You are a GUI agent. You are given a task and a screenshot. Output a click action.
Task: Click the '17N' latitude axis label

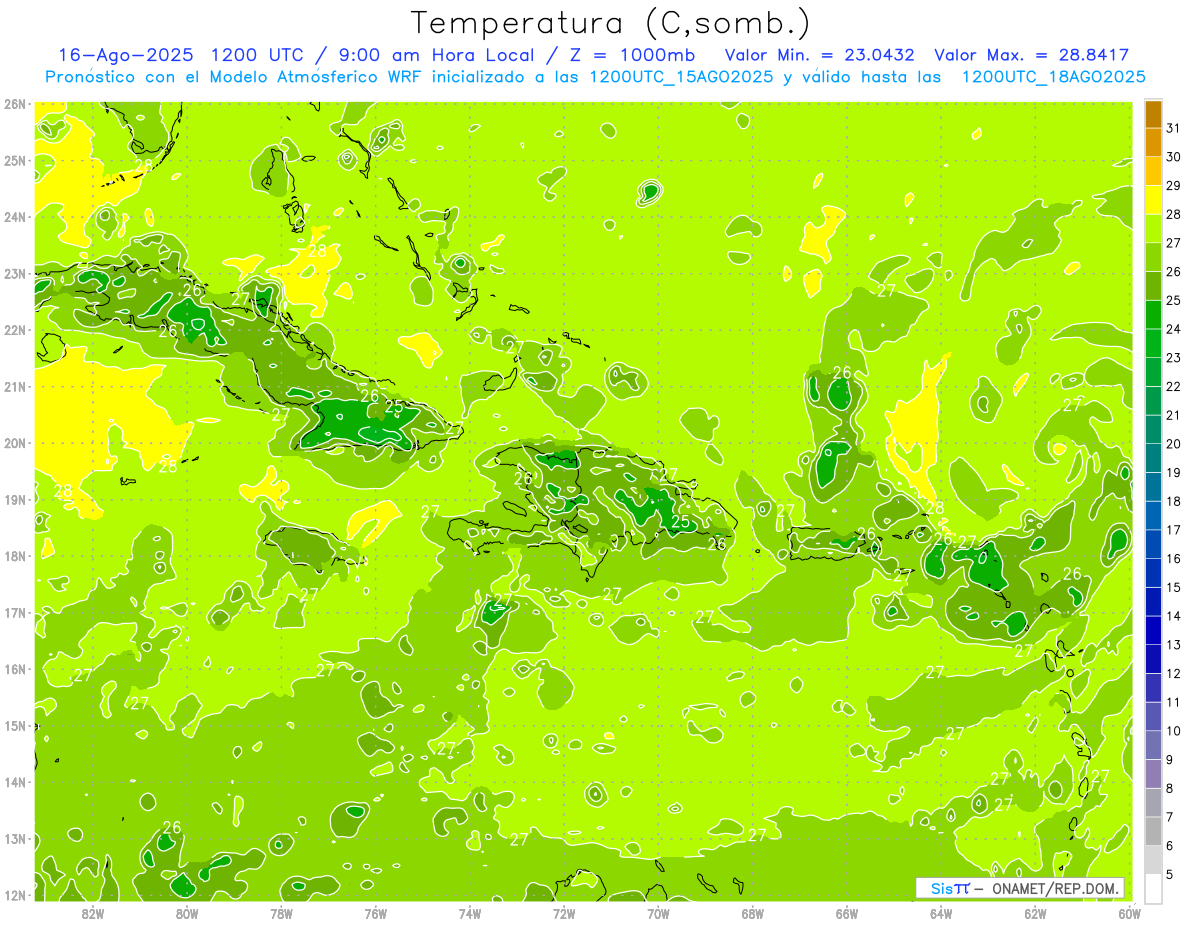[15, 612]
